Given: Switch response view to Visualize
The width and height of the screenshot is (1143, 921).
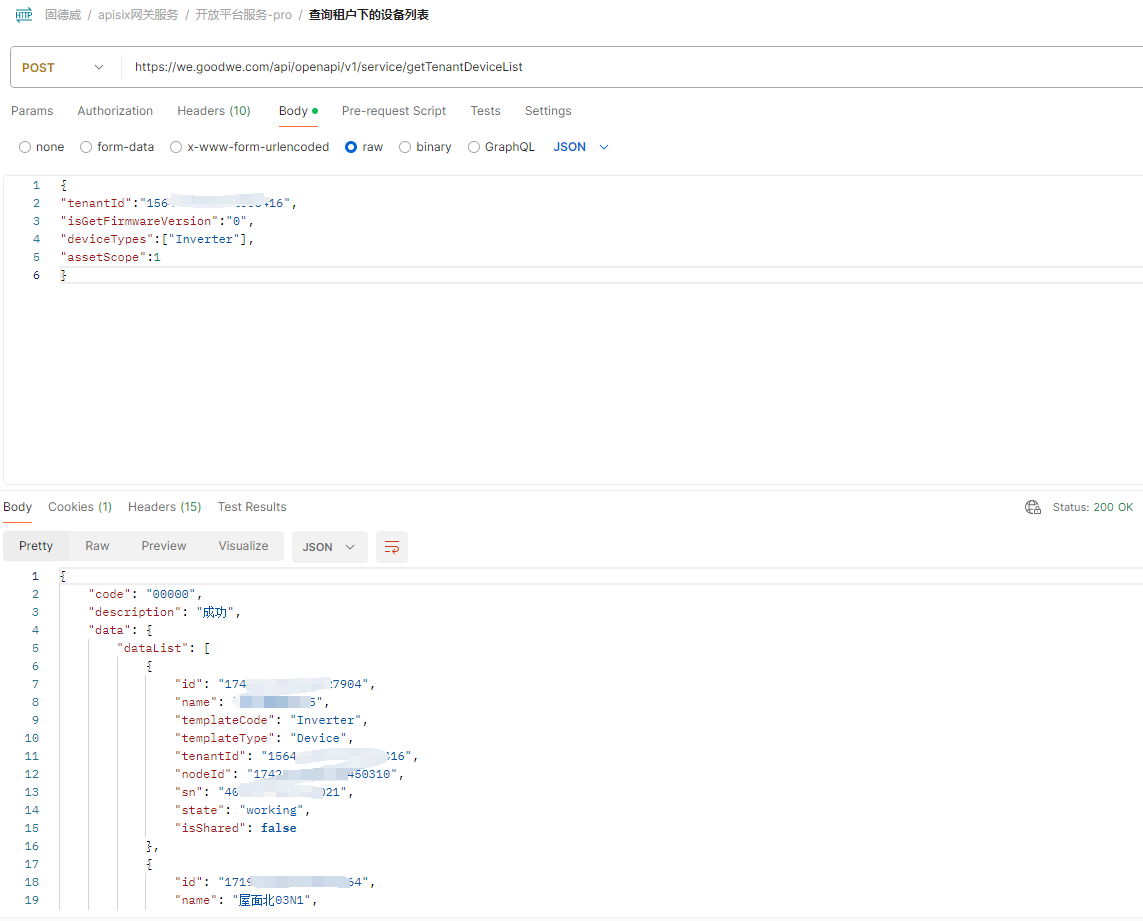Looking at the screenshot, I should click(243, 546).
